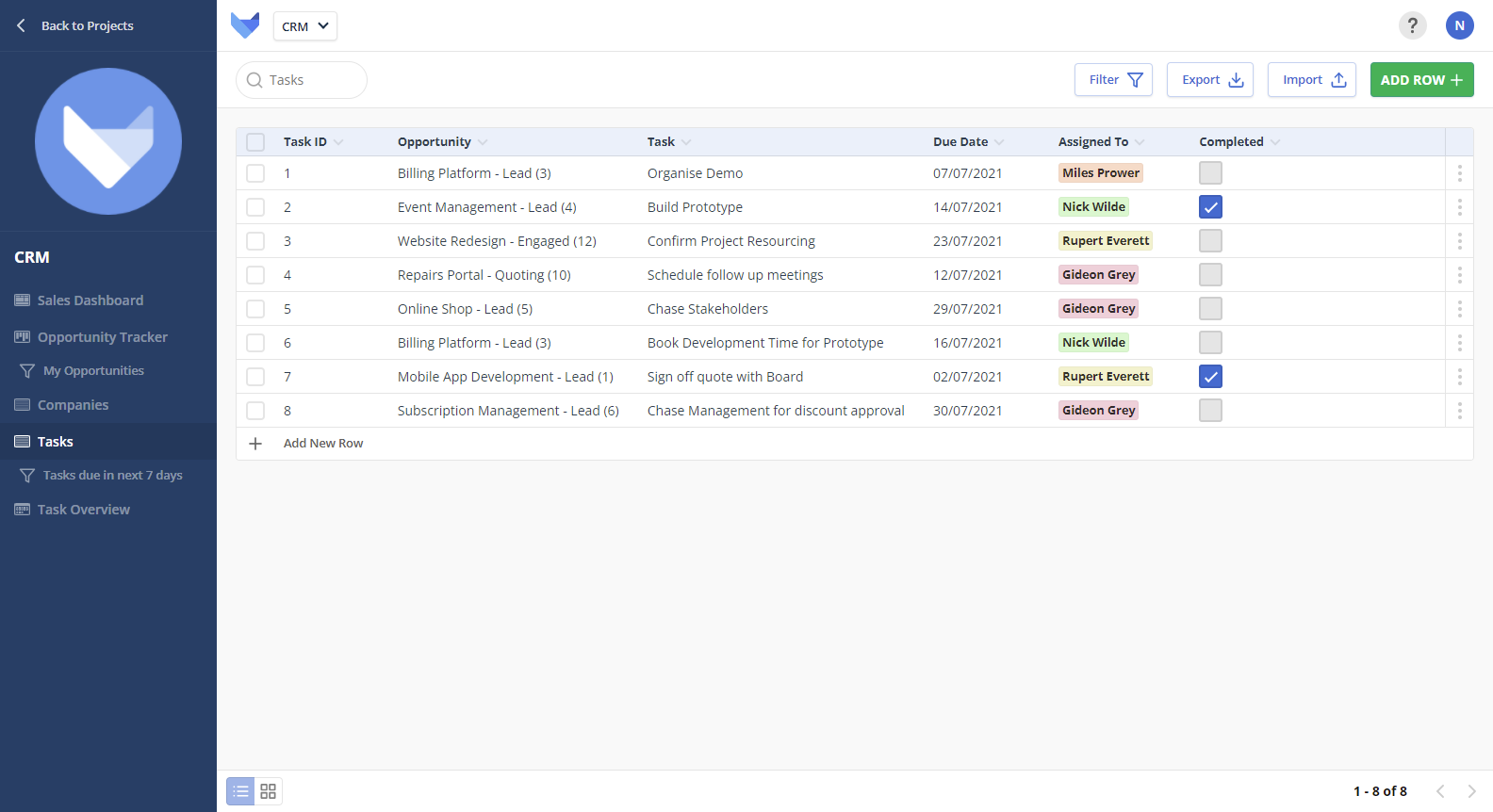Open Sales Dashboard in sidebar
The height and width of the screenshot is (812, 1493).
coord(90,300)
